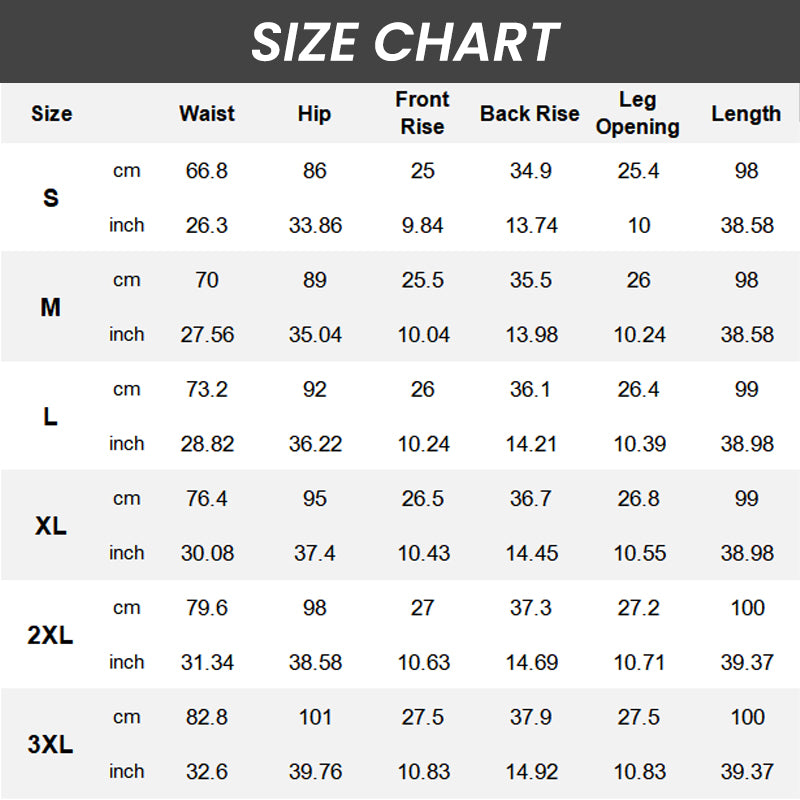Select the 2XL size row label
Screen dimensions: 800x800
click(51, 635)
